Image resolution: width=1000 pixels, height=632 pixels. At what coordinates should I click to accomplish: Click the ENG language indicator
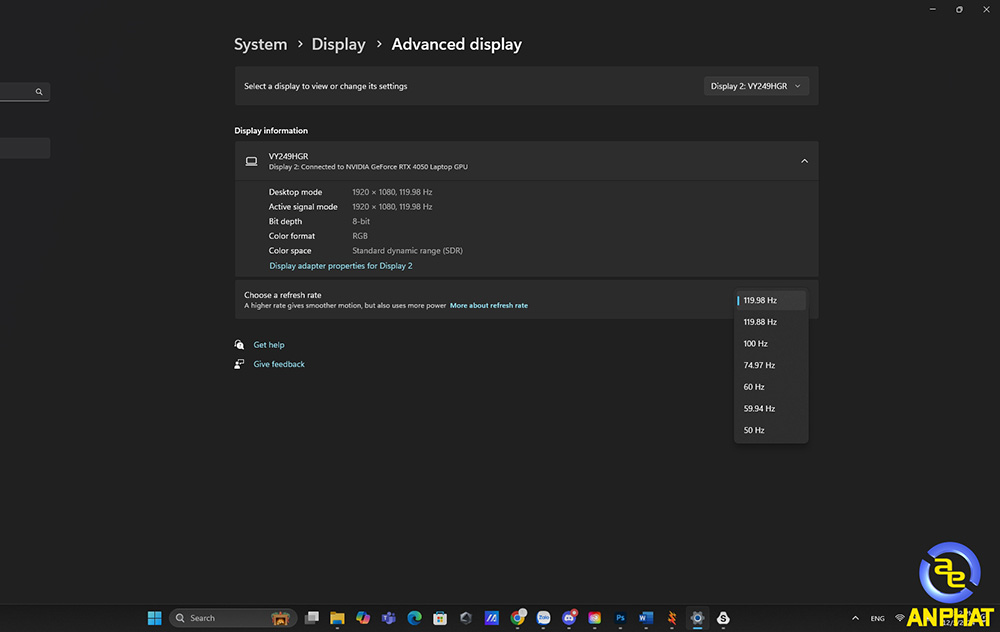click(x=878, y=618)
